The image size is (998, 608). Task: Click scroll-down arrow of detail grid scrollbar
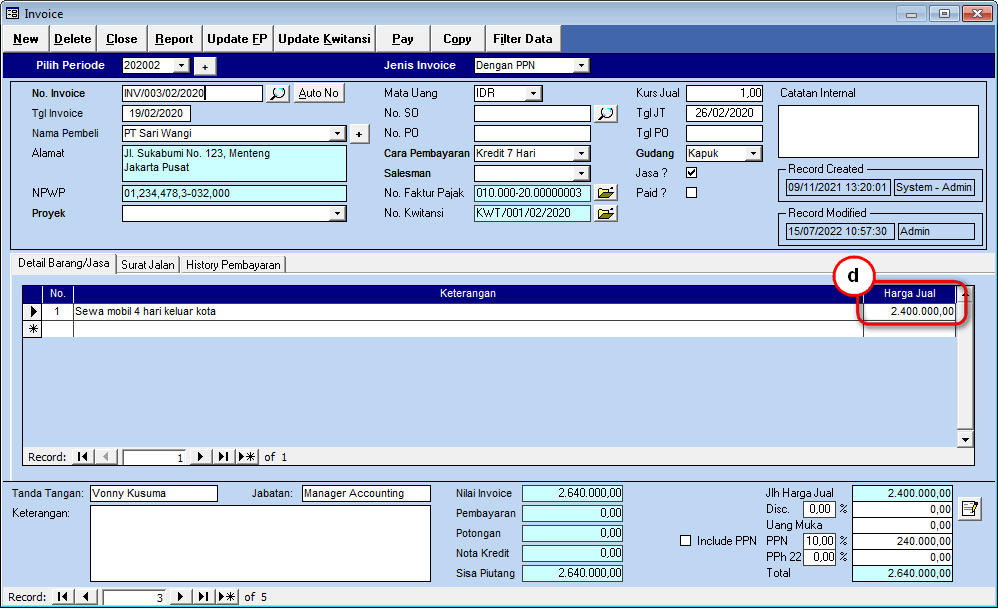coord(965,439)
